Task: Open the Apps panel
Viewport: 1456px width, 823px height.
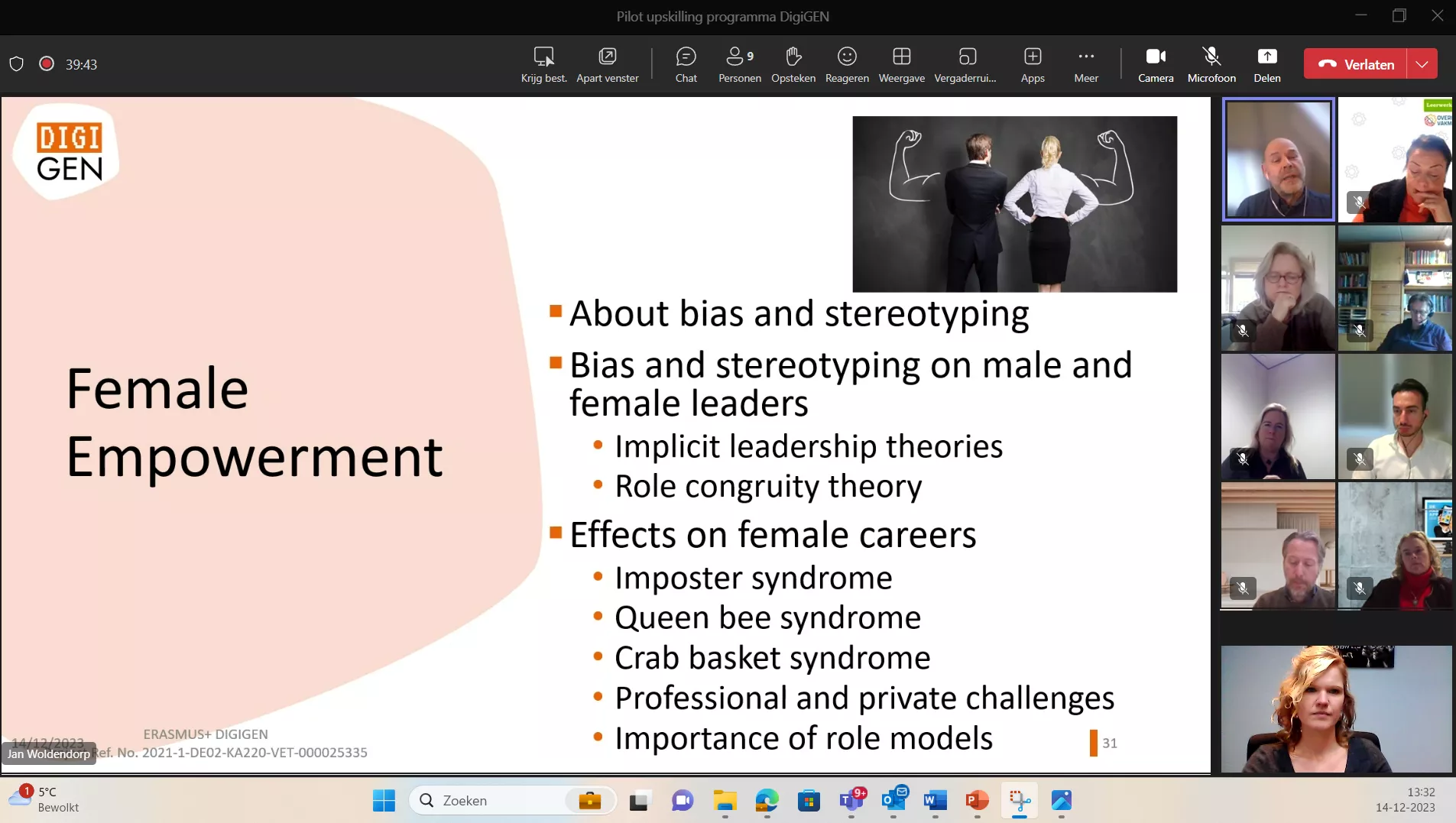Action: click(1033, 64)
